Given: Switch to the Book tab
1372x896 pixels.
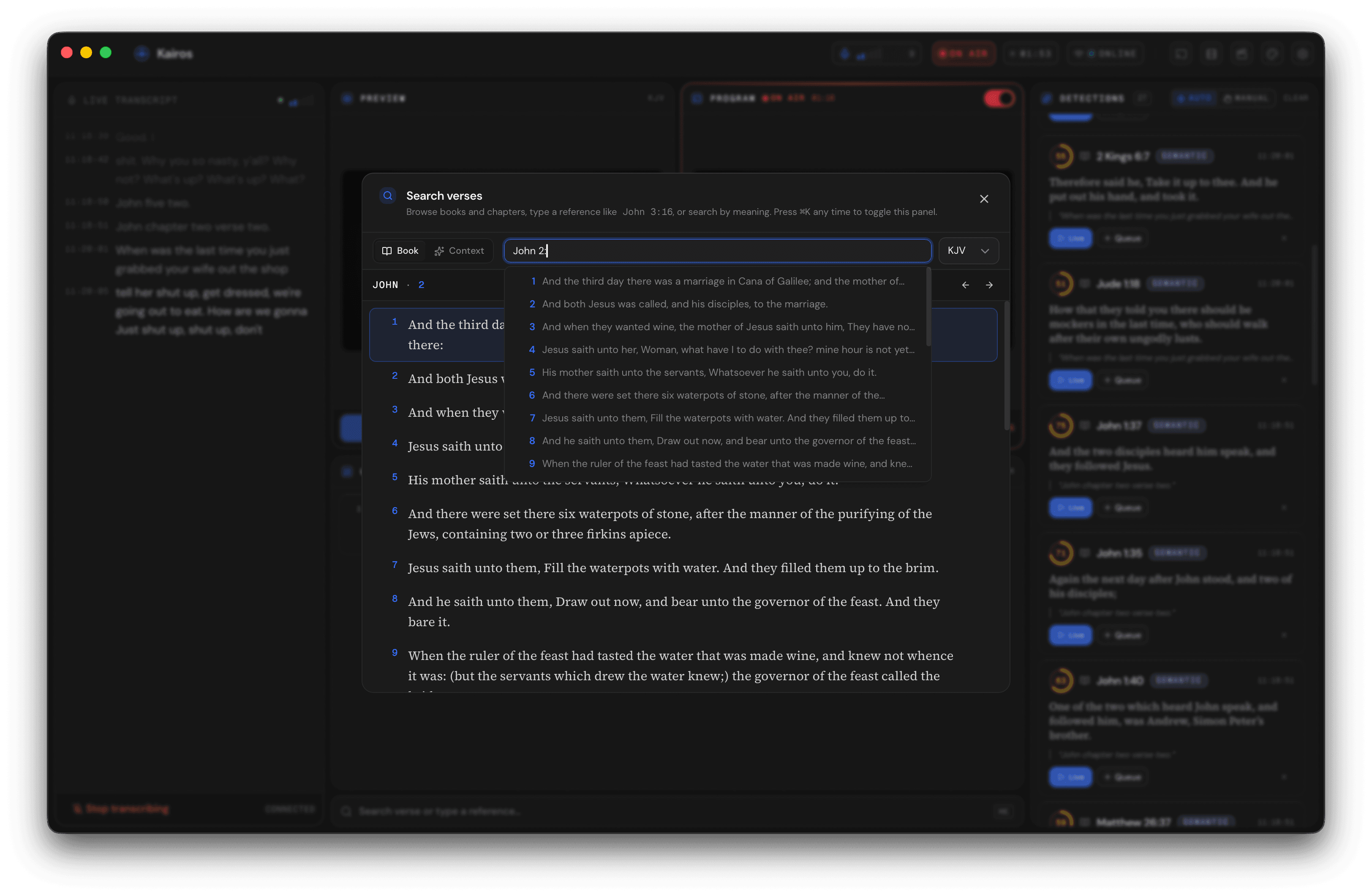Looking at the screenshot, I should click(400, 251).
